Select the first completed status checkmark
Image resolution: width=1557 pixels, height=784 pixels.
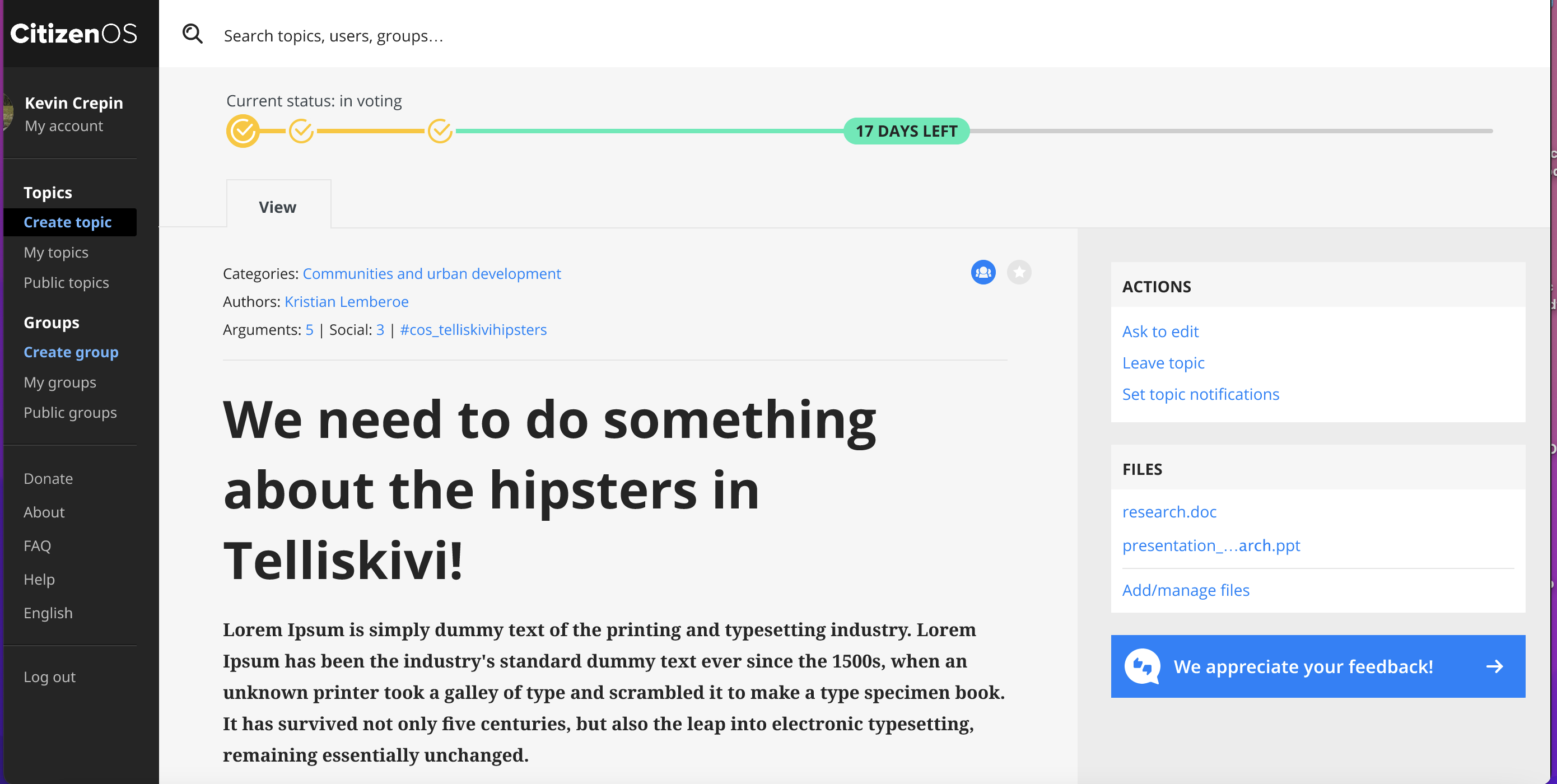point(243,130)
